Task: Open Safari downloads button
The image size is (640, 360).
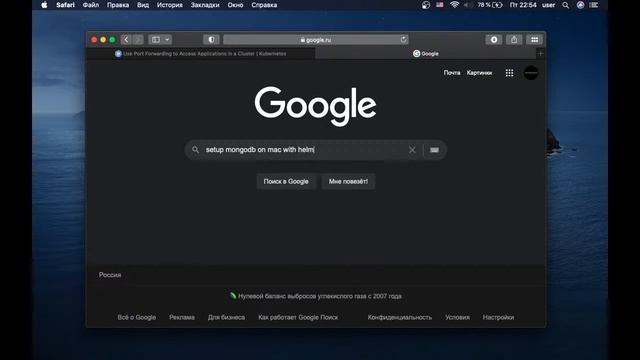Action: 494,40
